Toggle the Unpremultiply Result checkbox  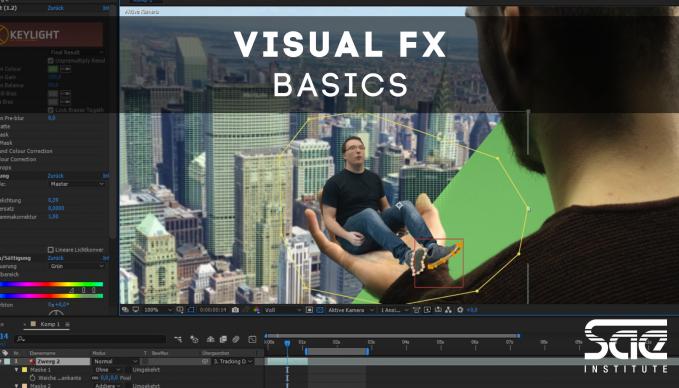coord(50,61)
